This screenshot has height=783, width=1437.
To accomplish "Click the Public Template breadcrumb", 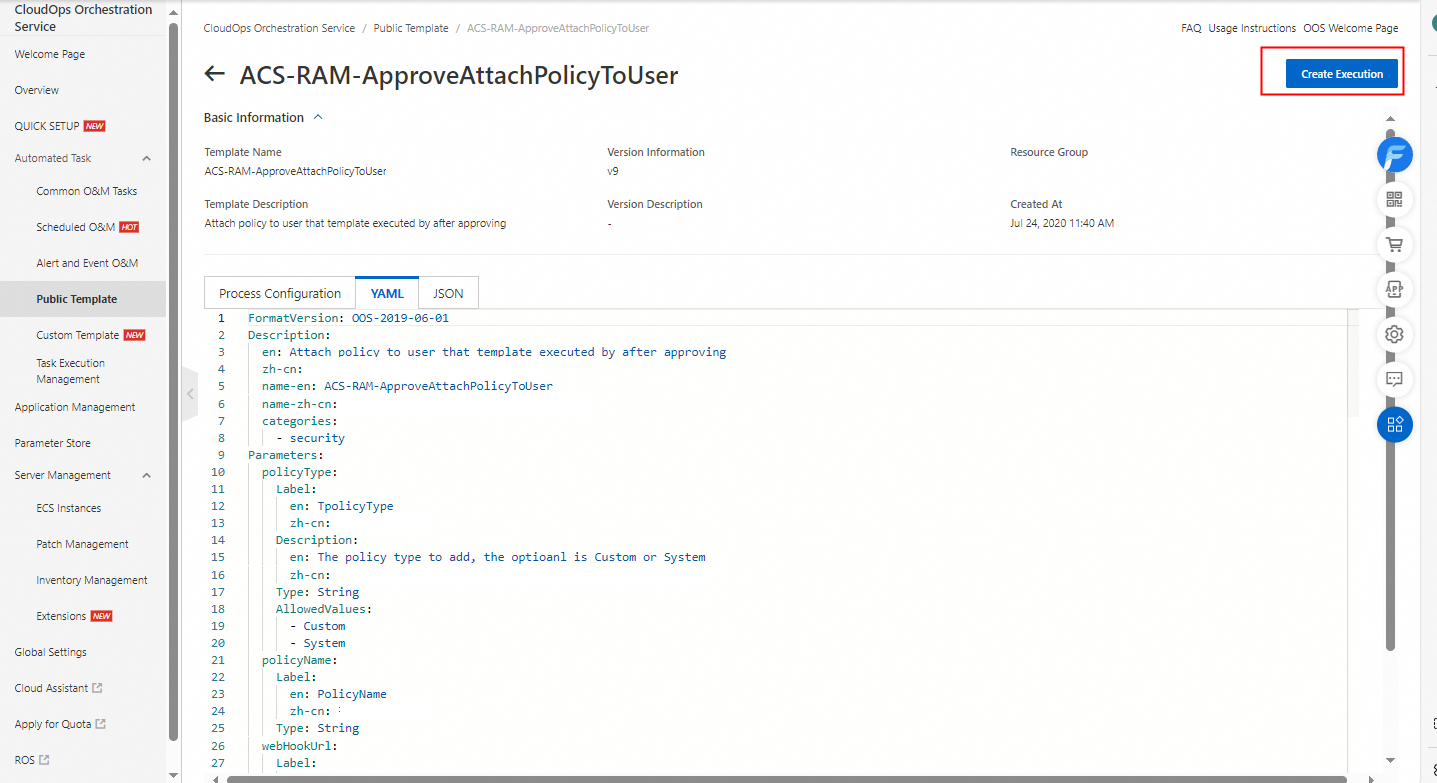I will [x=411, y=28].
